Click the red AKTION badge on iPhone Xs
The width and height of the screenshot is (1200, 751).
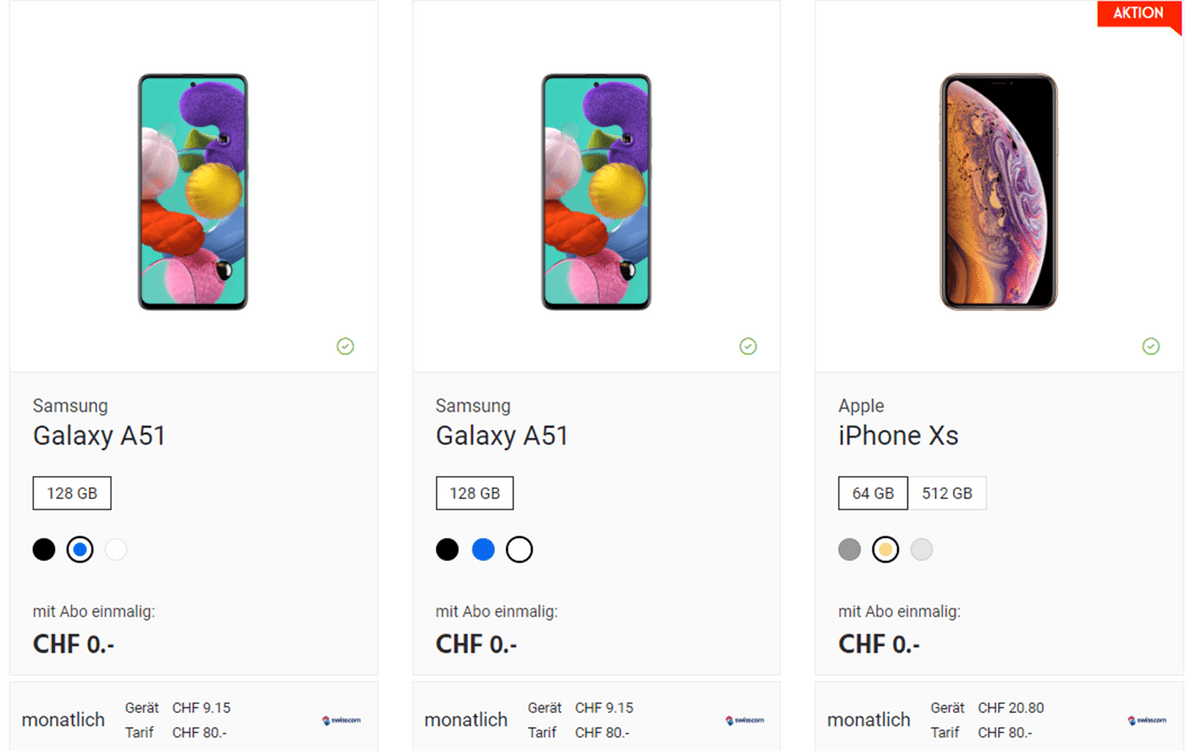pos(1139,14)
